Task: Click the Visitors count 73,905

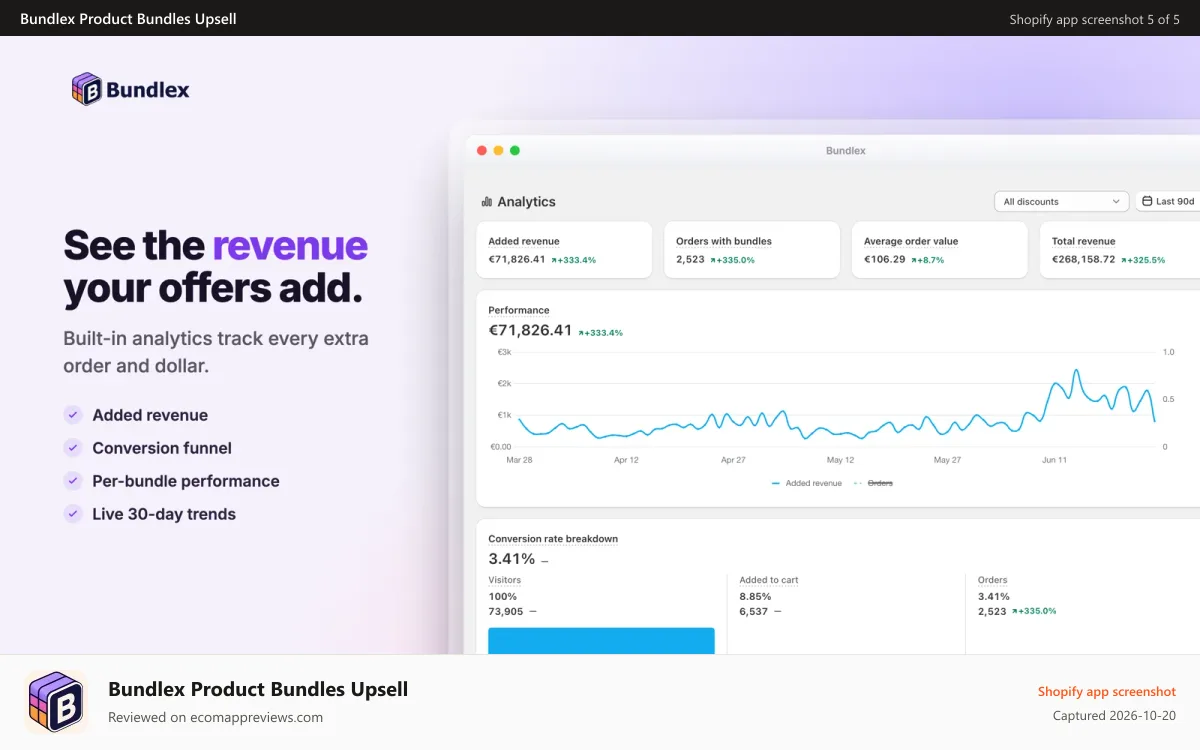Action: click(506, 611)
